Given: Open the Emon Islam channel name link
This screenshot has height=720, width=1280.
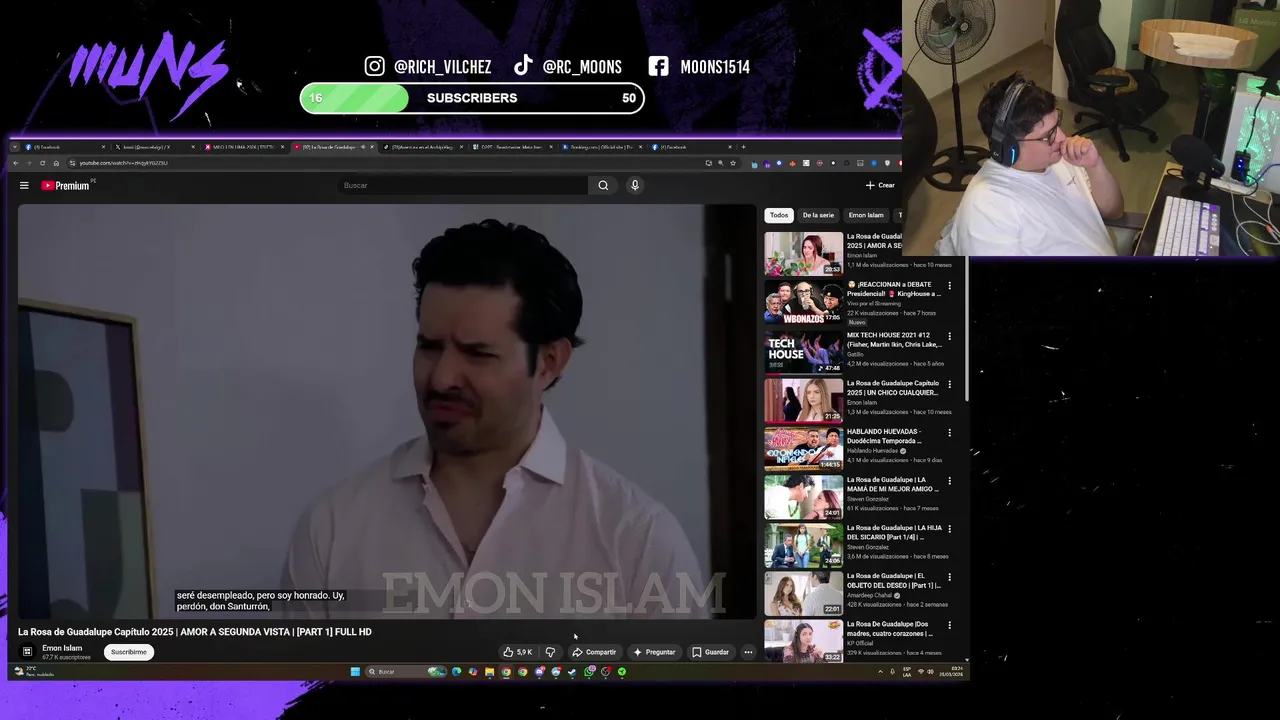Looking at the screenshot, I should coord(62,648).
